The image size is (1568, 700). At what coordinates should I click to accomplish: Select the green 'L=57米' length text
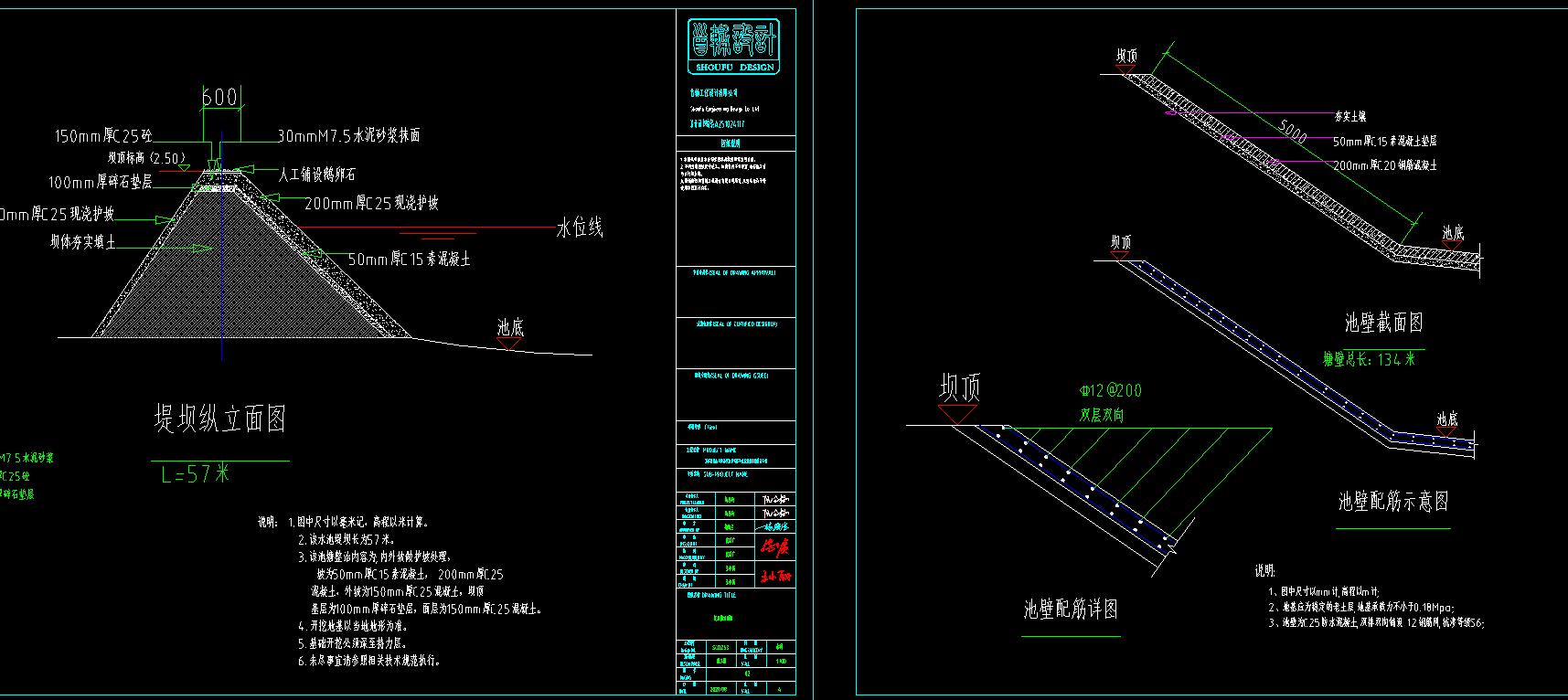click(195, 473)
